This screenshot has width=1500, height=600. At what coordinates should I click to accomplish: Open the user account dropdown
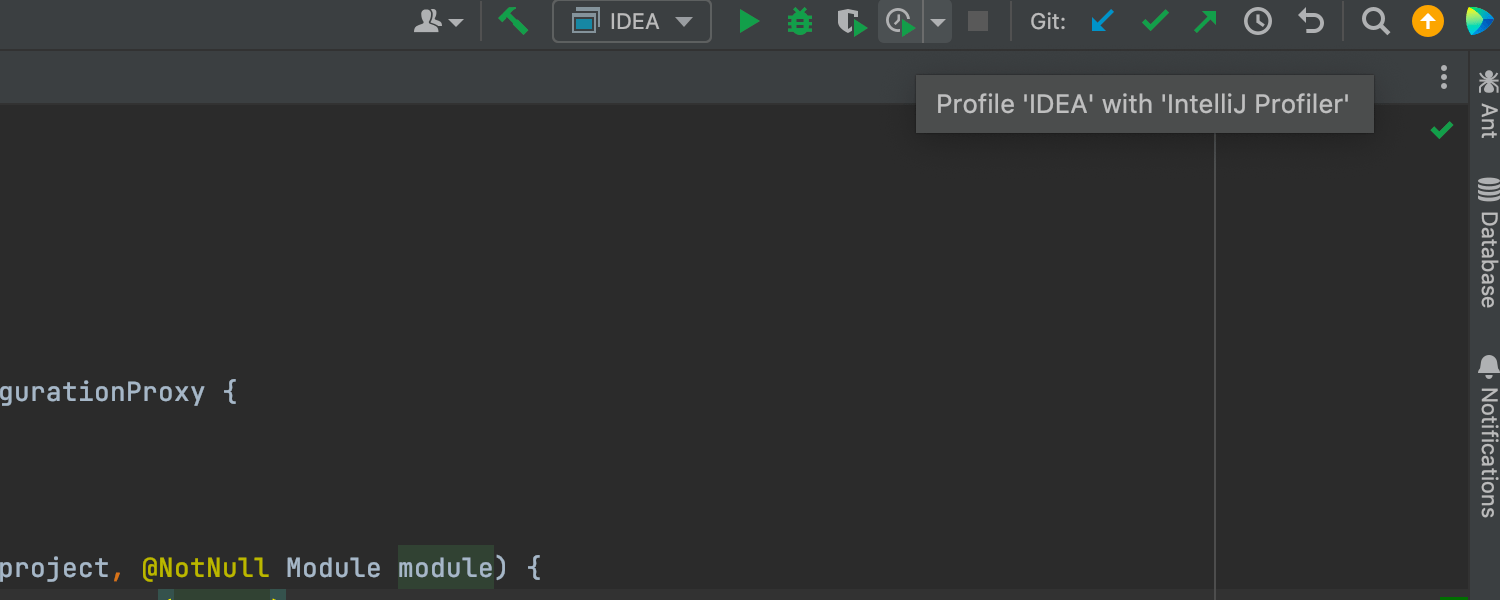pos(438,21)
